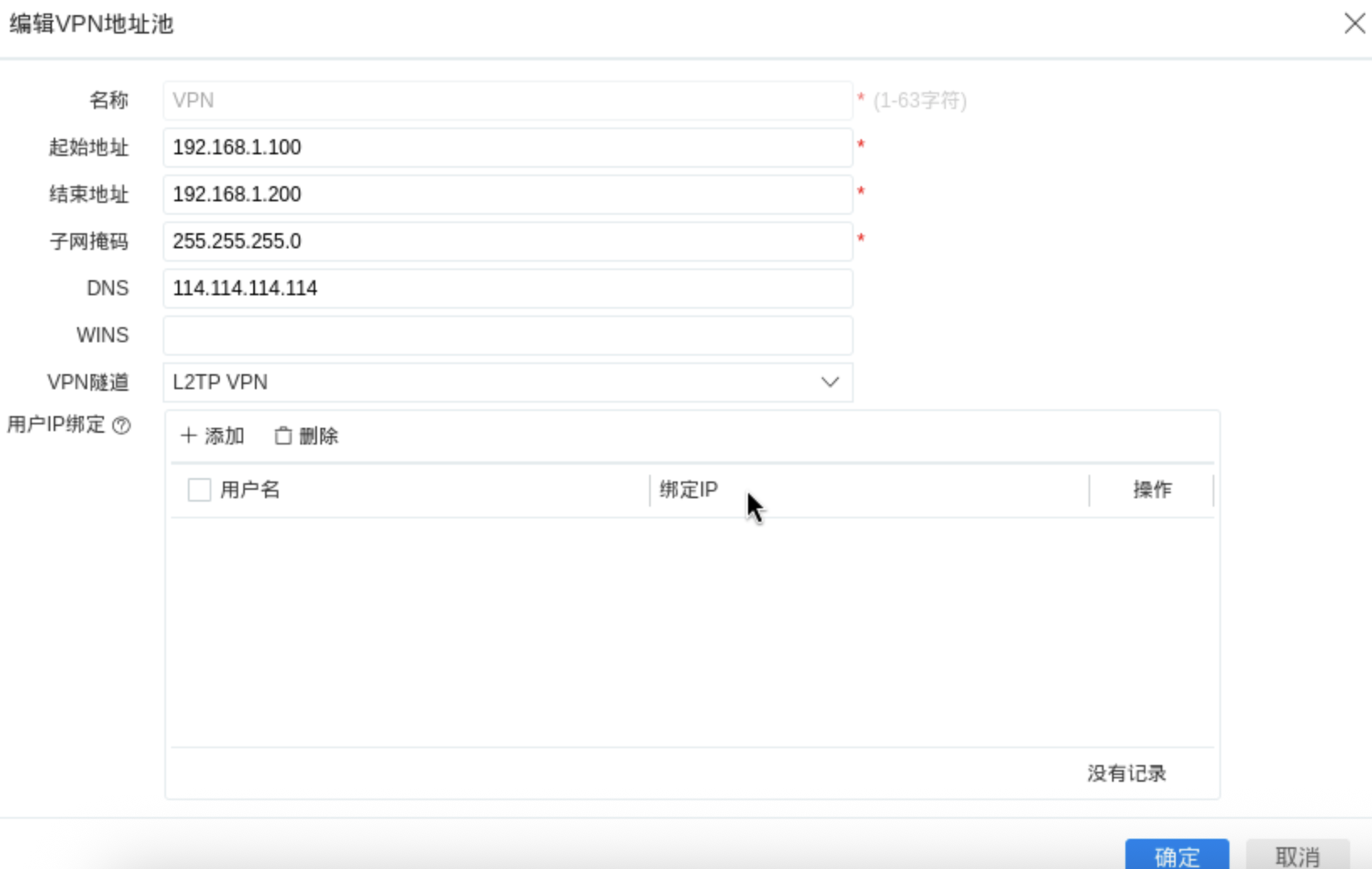
Task: Click the DNS field showing 114.114.114.114
Action: 507,289
